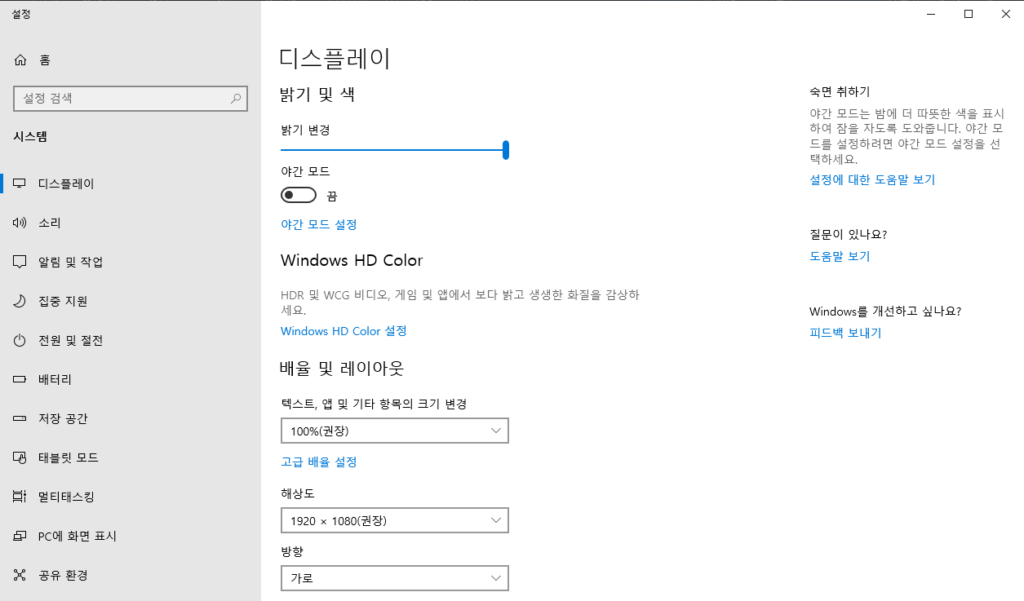Open the 멀티태스킹 settings icon
Image resolution: width=1024 pixels, height=601 pixels.
(18, 496)
